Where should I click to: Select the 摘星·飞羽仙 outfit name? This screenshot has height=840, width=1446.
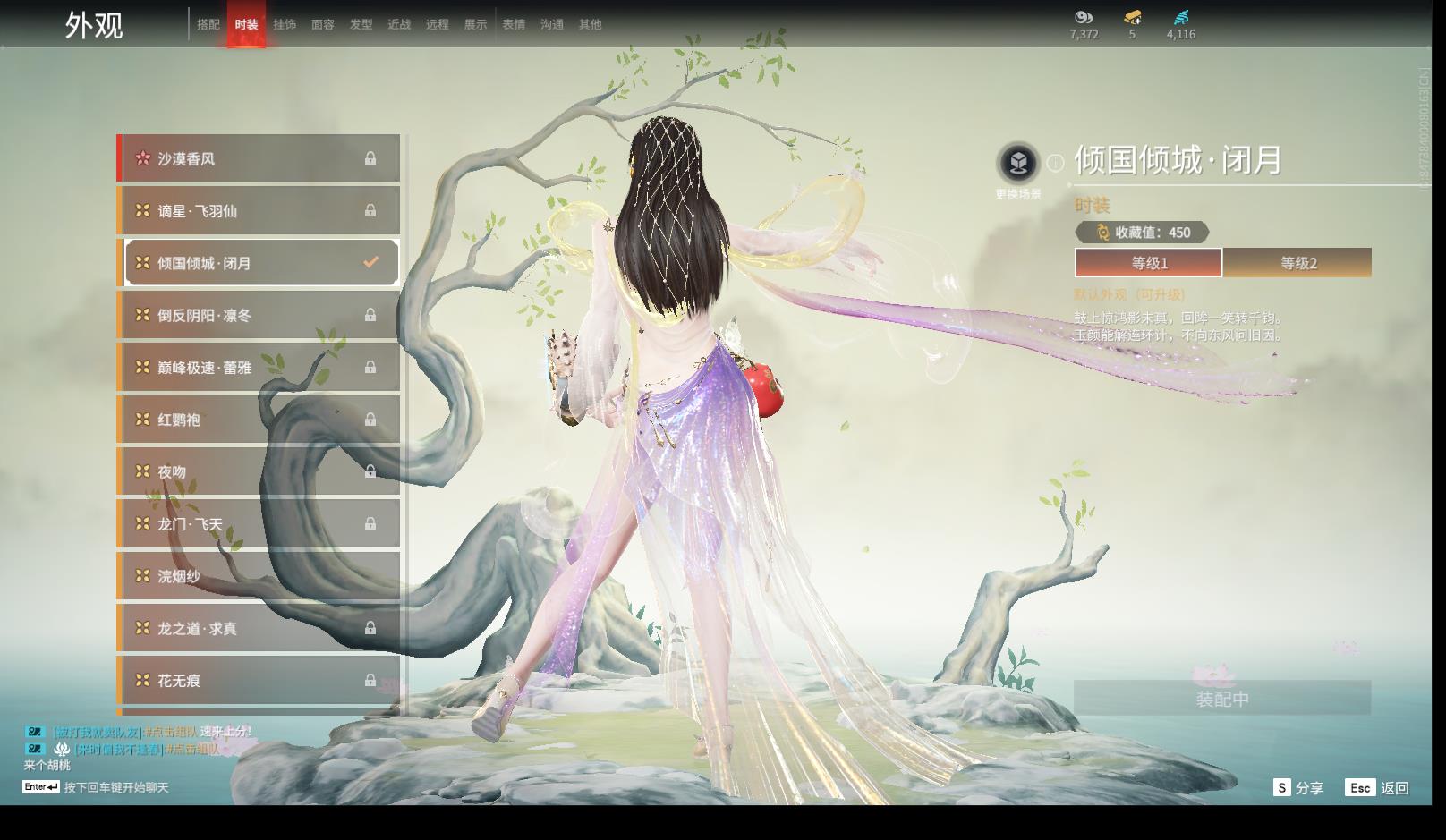pyautogui.click(x=198, y=211)
